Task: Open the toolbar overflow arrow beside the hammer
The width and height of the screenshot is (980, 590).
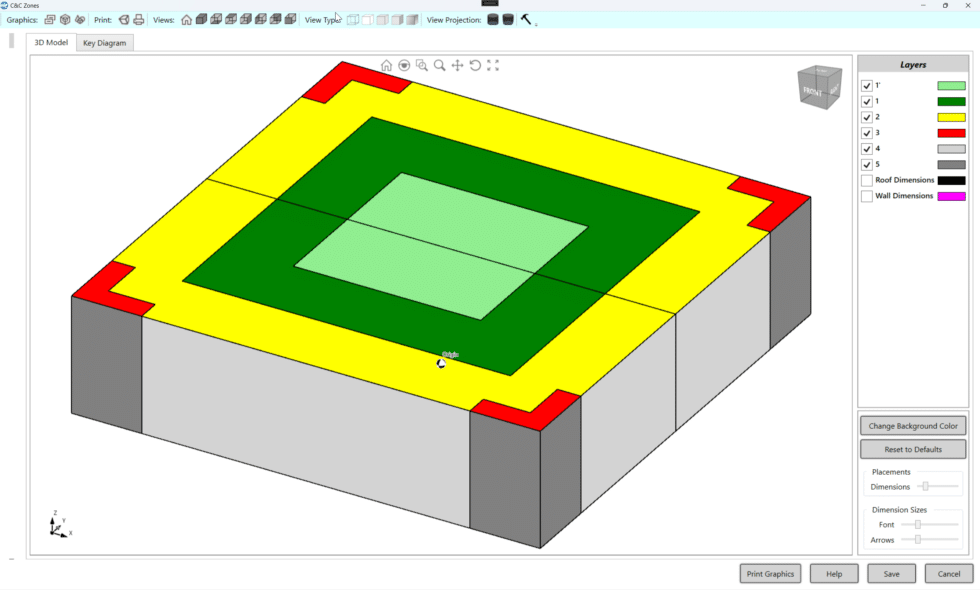Action: pos(536,24)
